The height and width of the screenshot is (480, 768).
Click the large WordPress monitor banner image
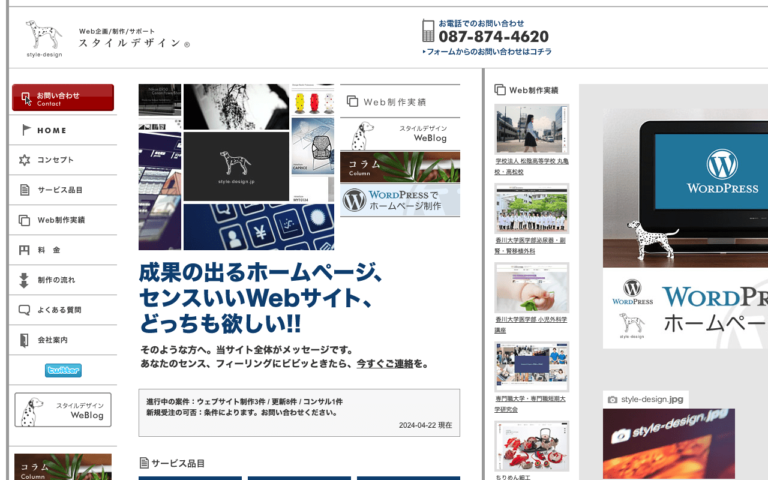pyautogui.click(x=685, y=228)
